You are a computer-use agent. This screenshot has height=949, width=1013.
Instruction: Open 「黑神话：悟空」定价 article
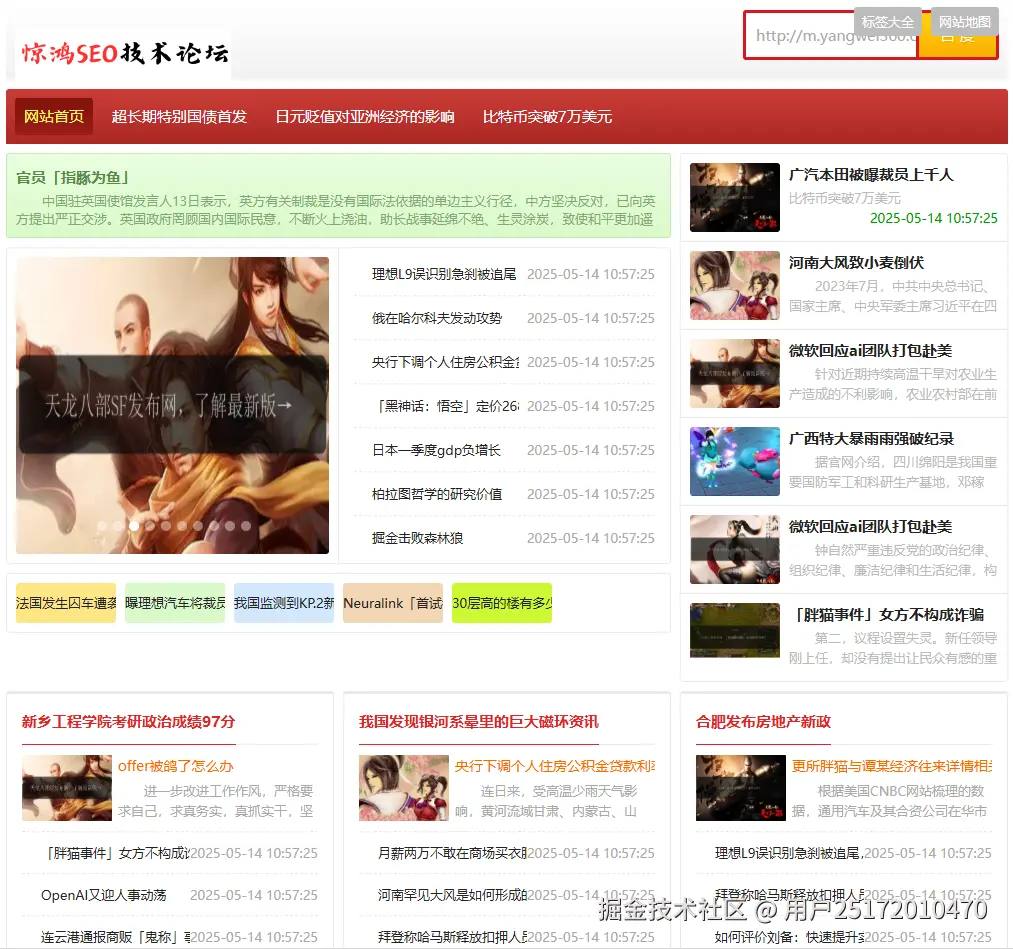(x=445, y=406)
